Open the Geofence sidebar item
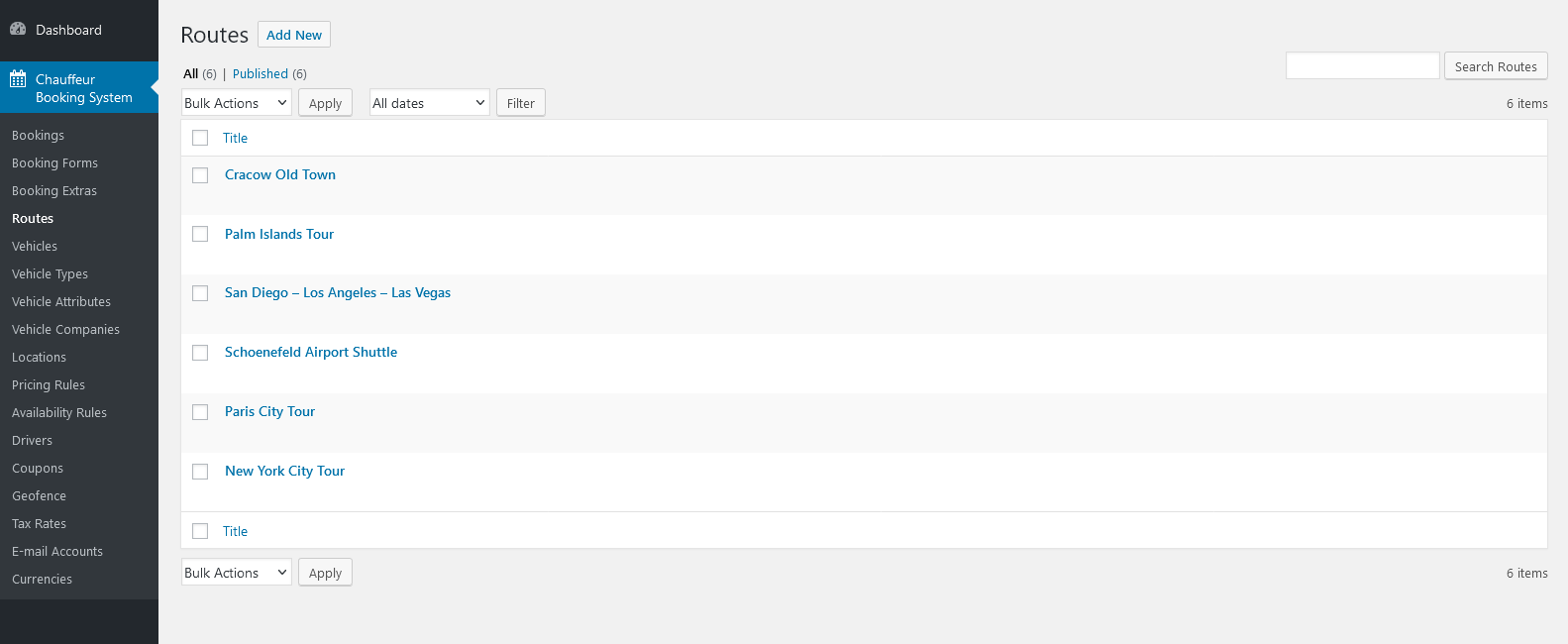Viewport: 1568px width, 644px height. click(x=39, y=496)
